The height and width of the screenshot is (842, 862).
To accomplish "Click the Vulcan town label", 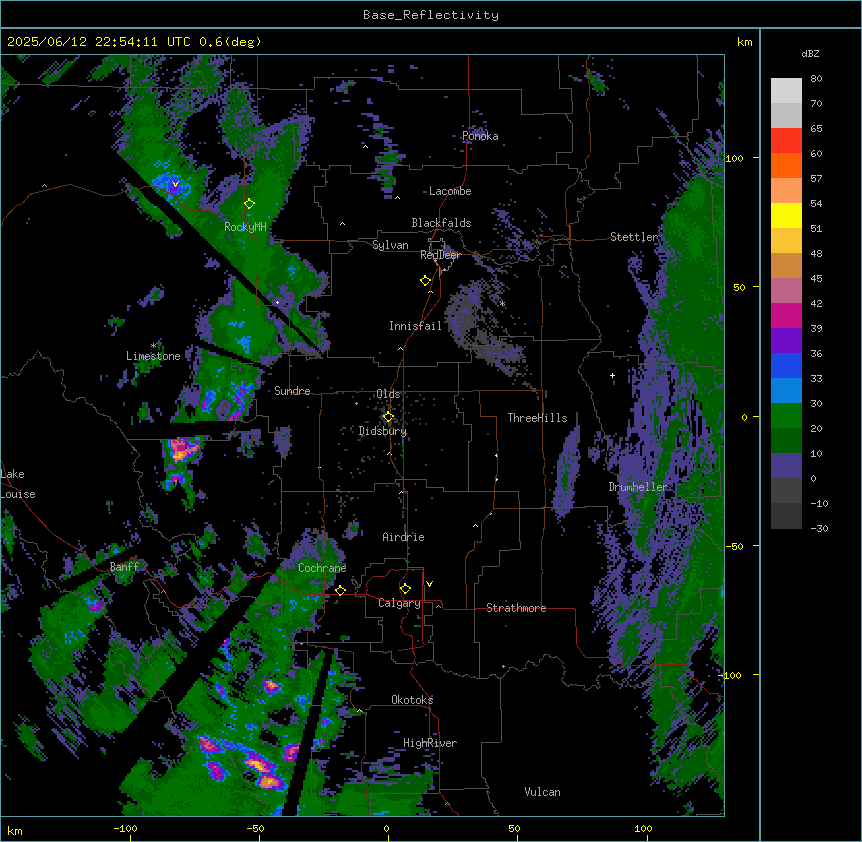I will [x=542, y=792].
